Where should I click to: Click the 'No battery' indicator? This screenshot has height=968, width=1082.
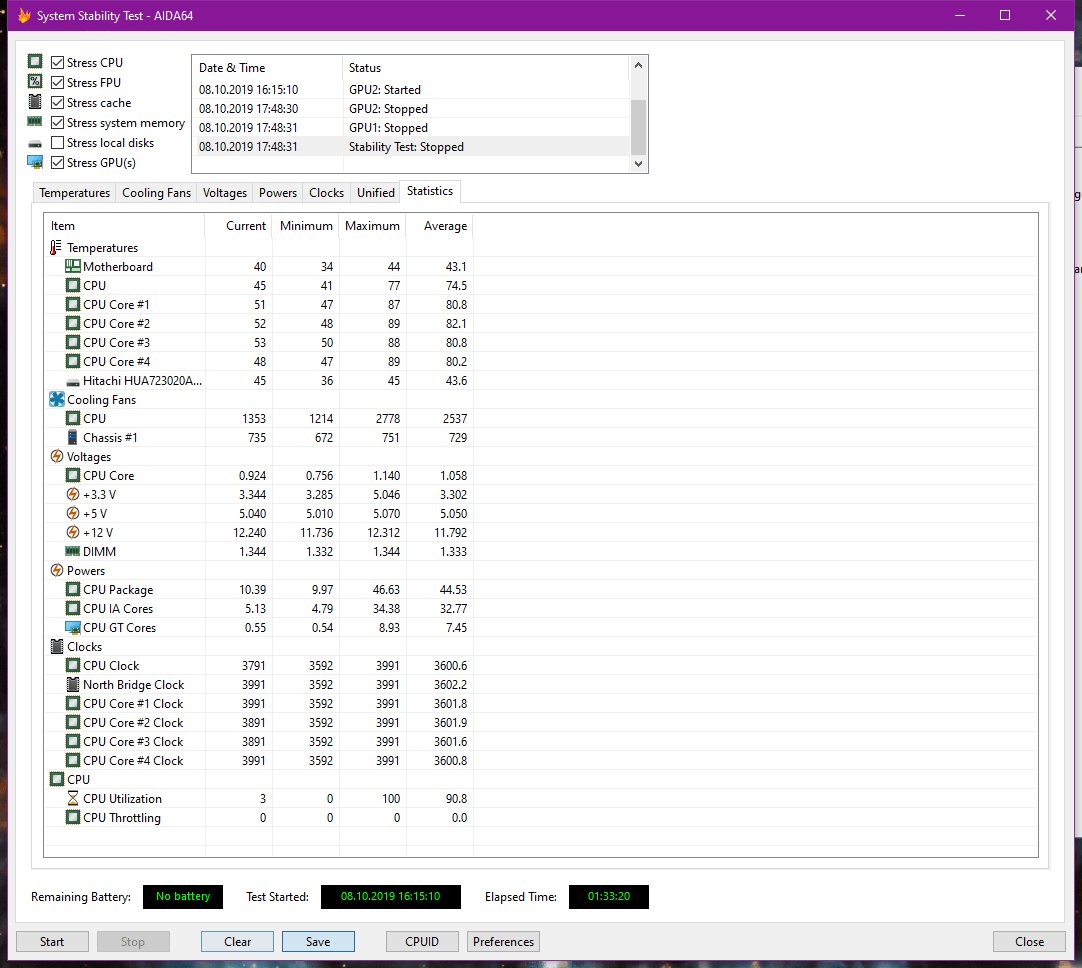click(183, 896)
